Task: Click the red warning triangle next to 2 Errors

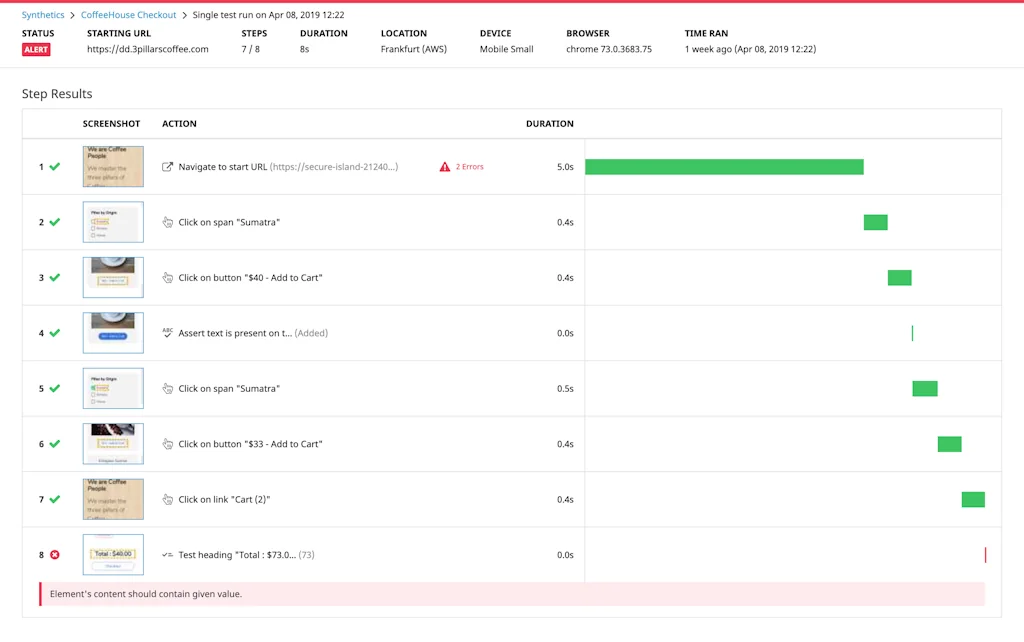Action: pos(444,166)
